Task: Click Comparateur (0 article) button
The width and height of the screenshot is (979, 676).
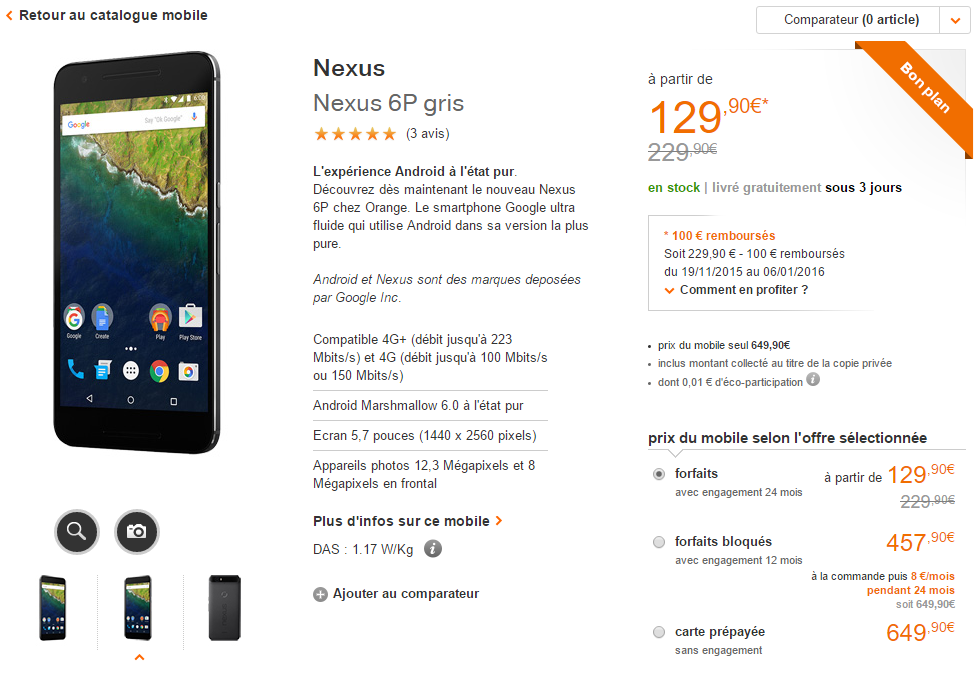Action: pos(848,20)
